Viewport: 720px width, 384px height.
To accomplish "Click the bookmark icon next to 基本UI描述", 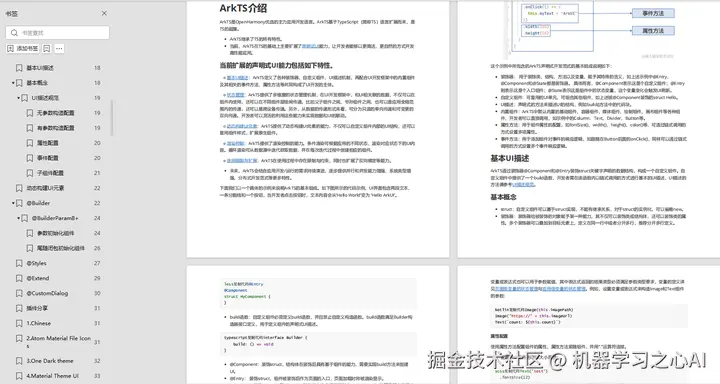I will coord(19,68).
